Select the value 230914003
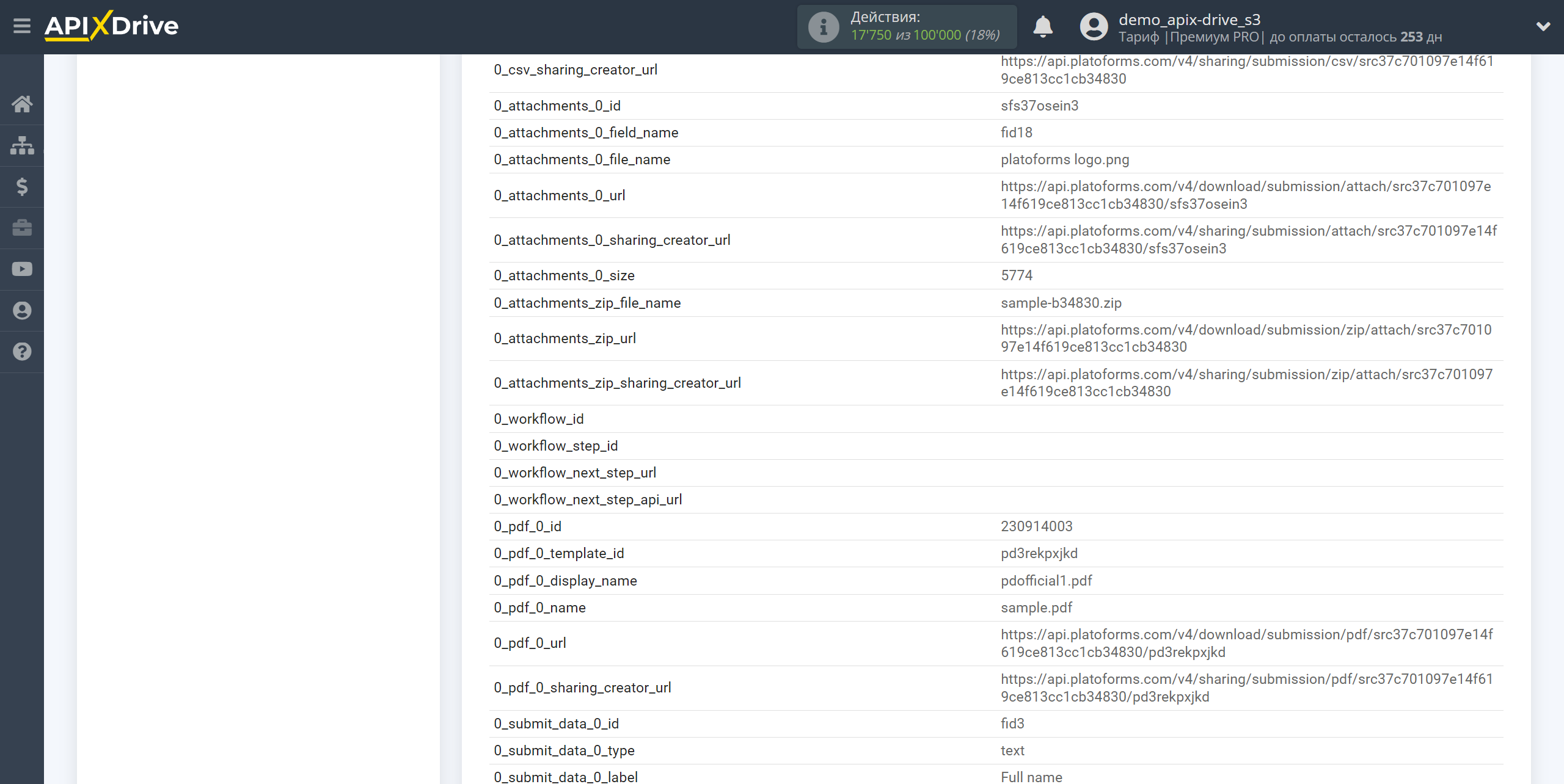This screenshot has width=1564, height=784. [x=1037, y=526]
